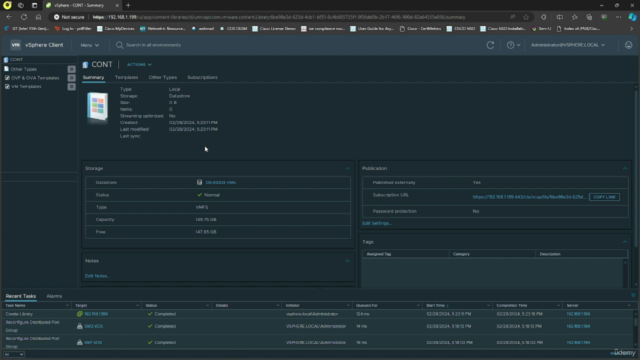Switch to the Summary tab

[93, 77]
